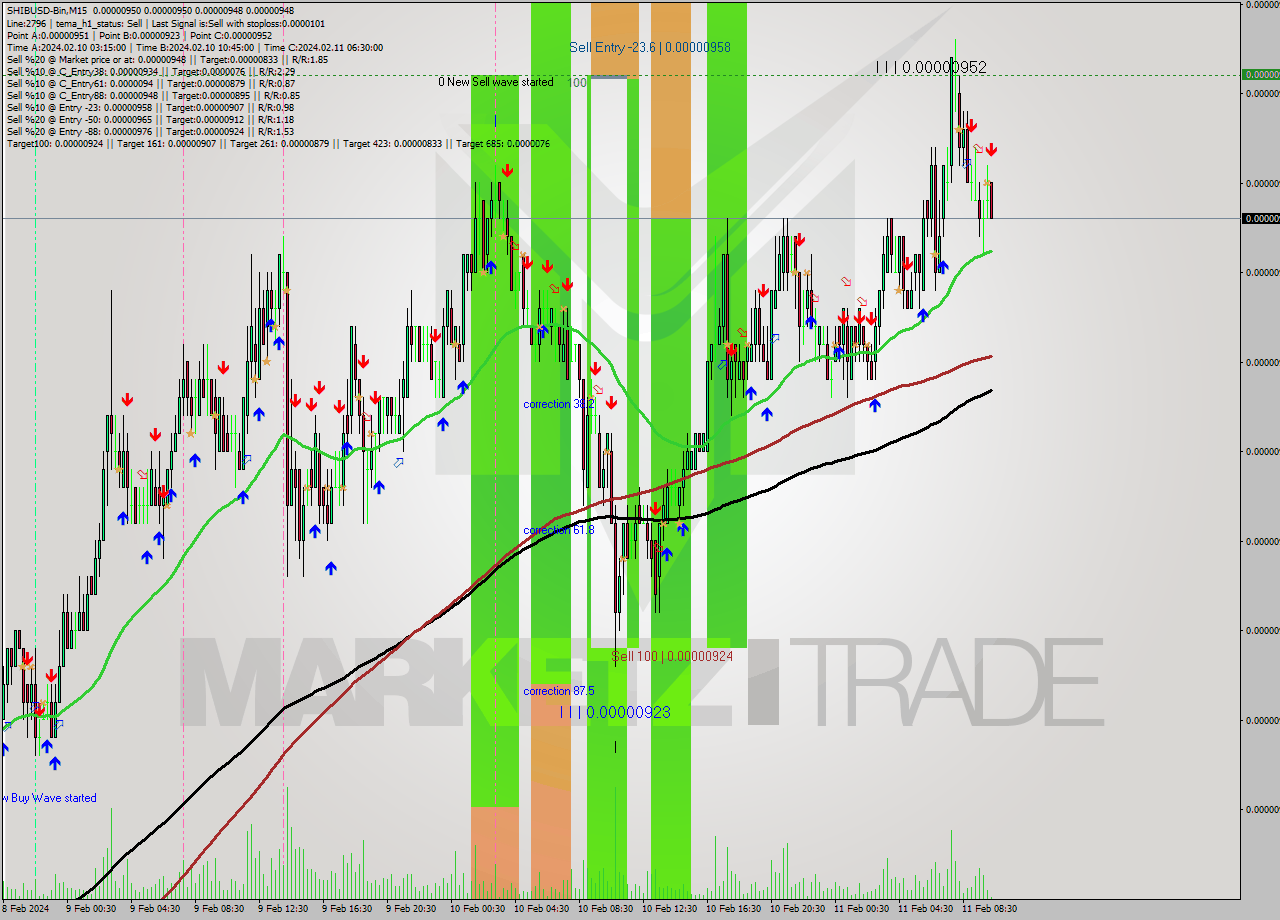Click the 'Sell %10 @ C_Entry38' line
The width and height of the screenshot is (1280, 920).
click(150, 71)
